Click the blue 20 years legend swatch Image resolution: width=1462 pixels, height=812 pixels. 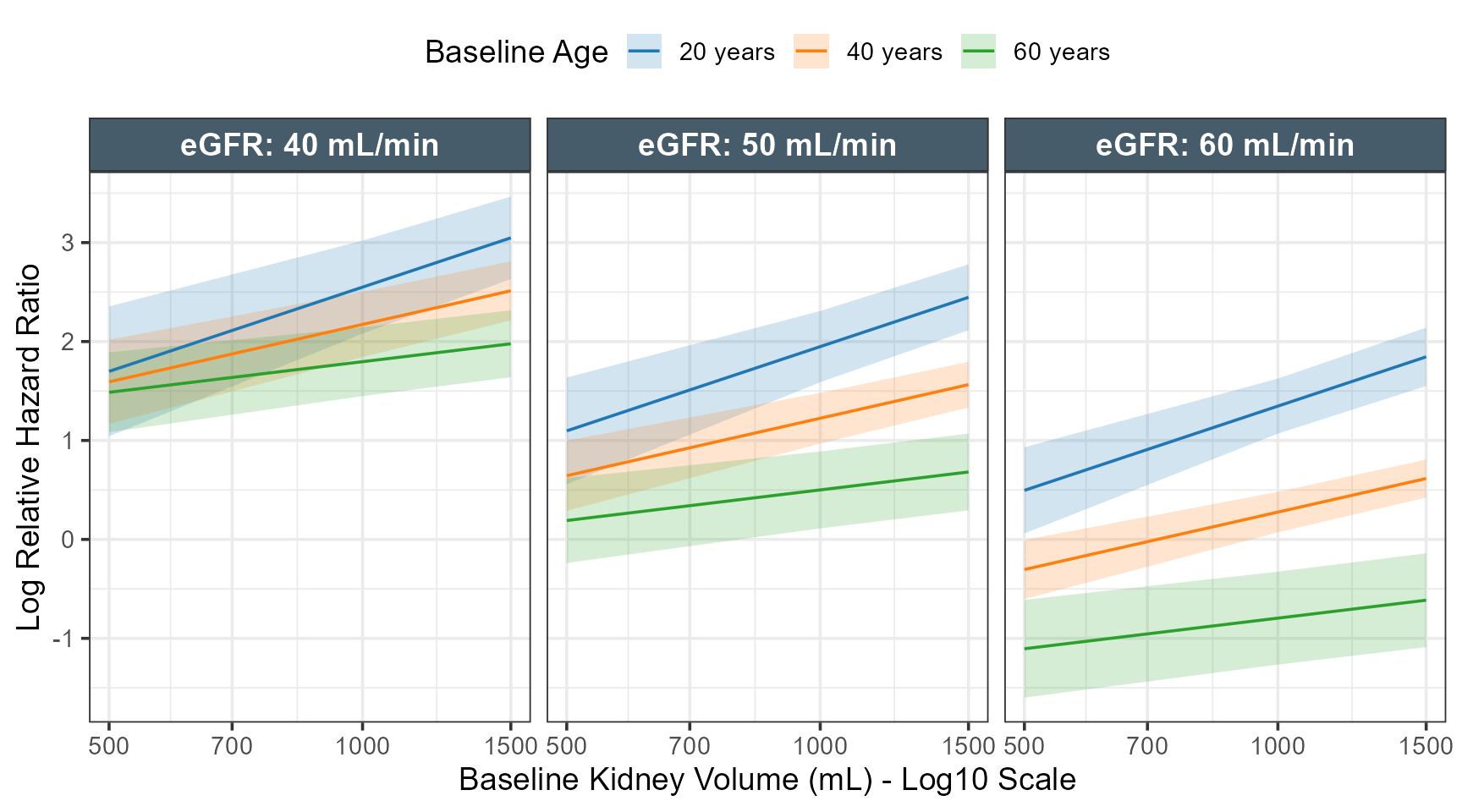click(x=644, y=52)
